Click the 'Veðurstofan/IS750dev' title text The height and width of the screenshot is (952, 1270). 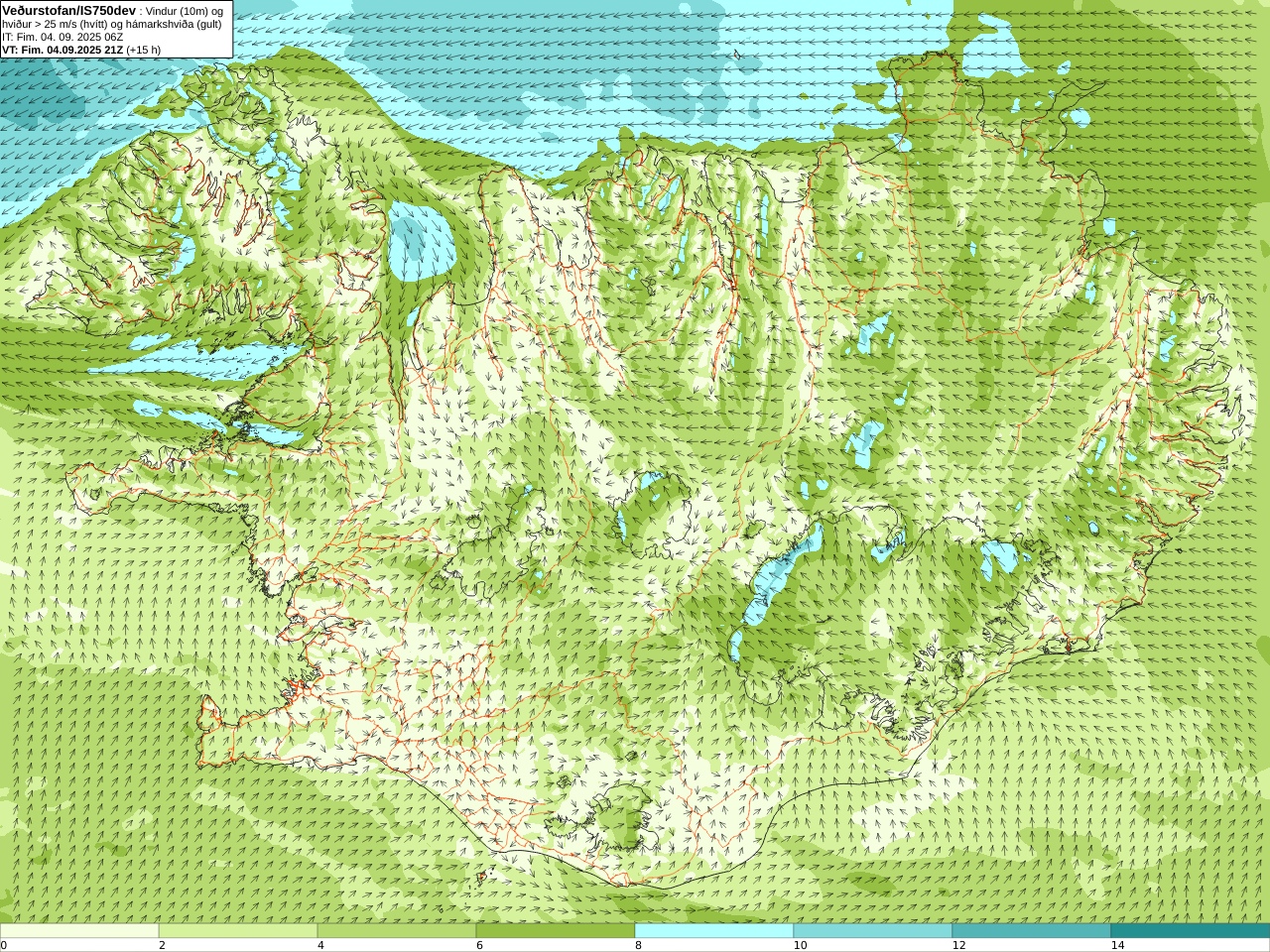[x=69, y=10]
